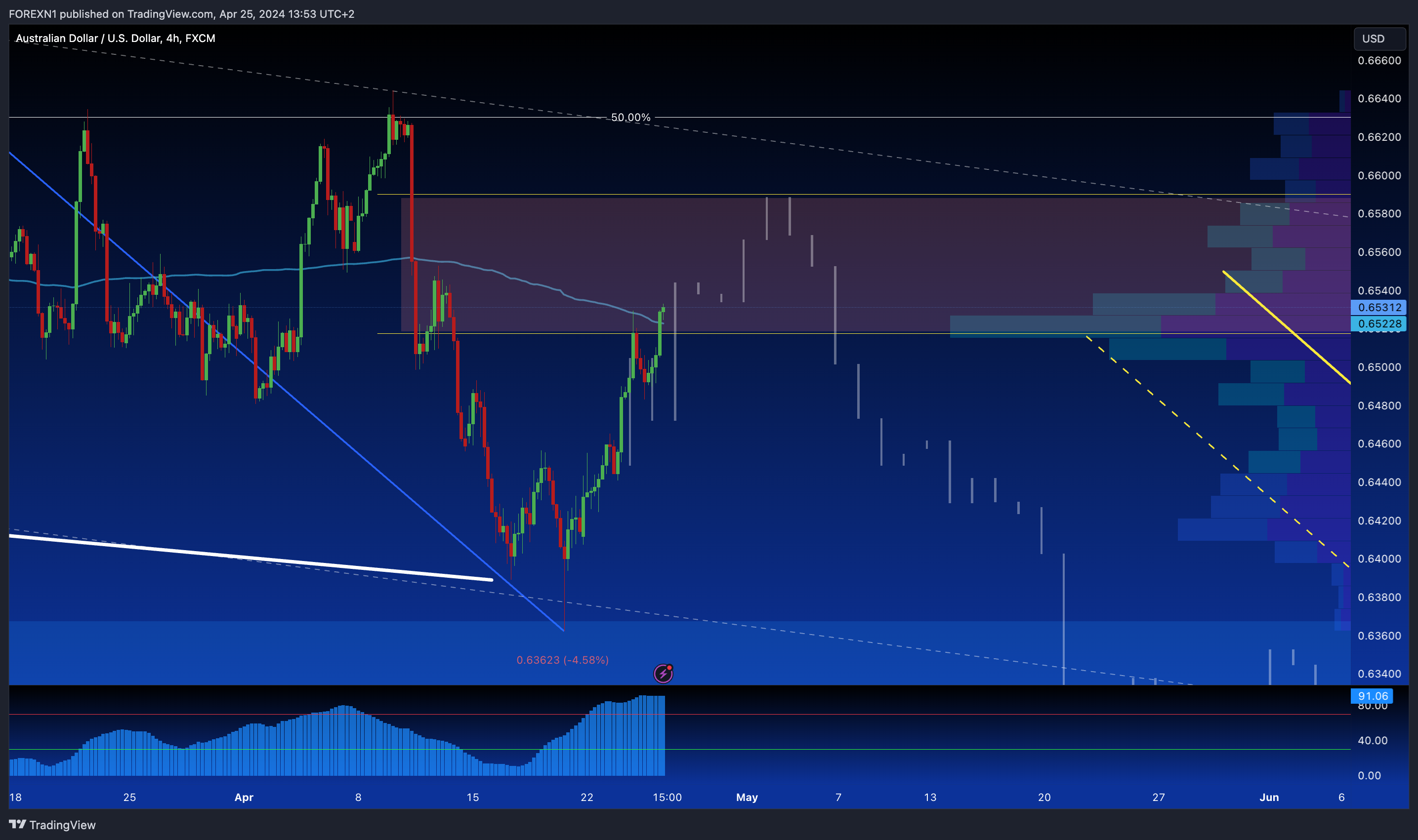Click the Jun date label on time axis
1418x840 pixels.
(1269, 797)
